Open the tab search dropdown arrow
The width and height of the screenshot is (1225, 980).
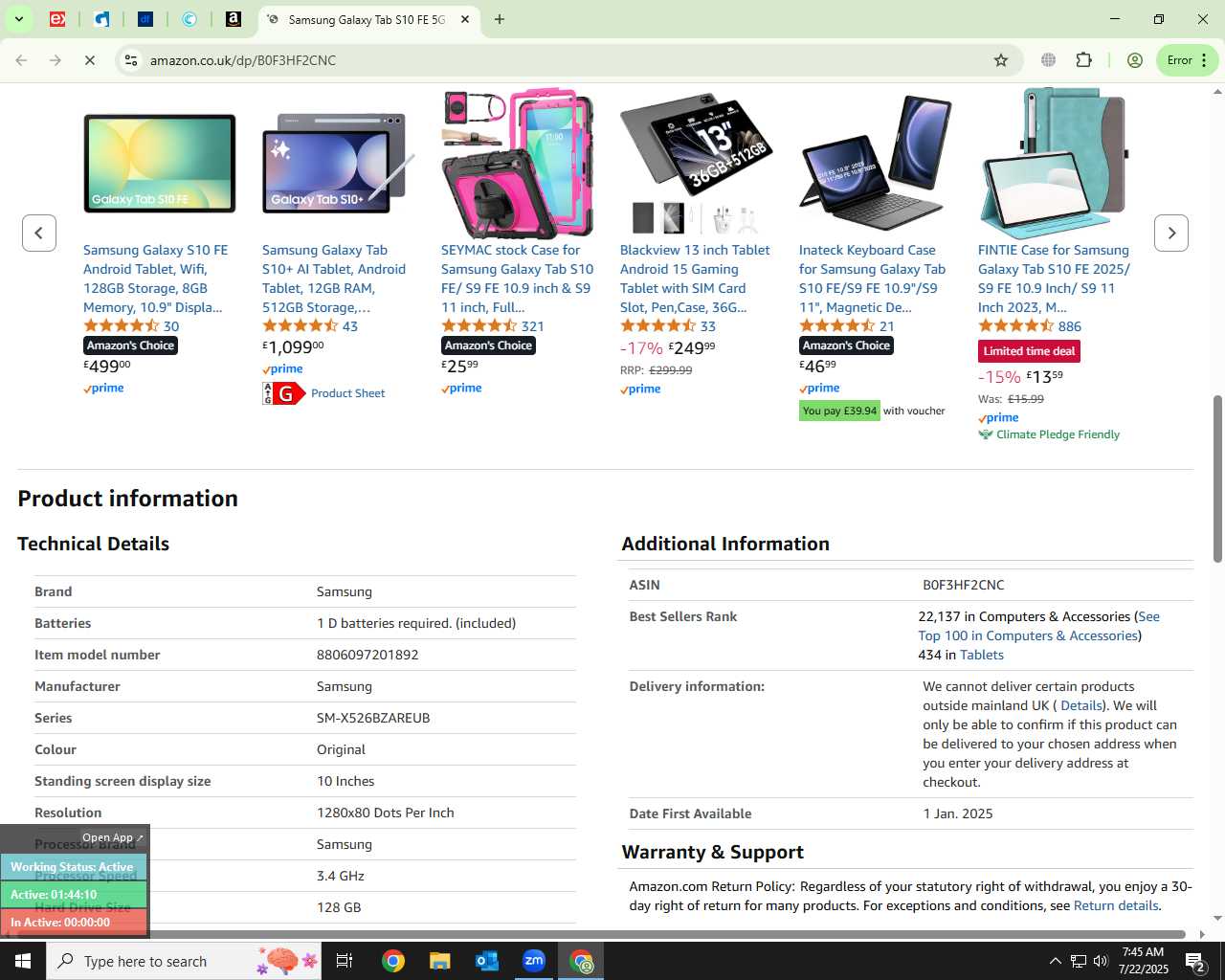tap(18, 19)
